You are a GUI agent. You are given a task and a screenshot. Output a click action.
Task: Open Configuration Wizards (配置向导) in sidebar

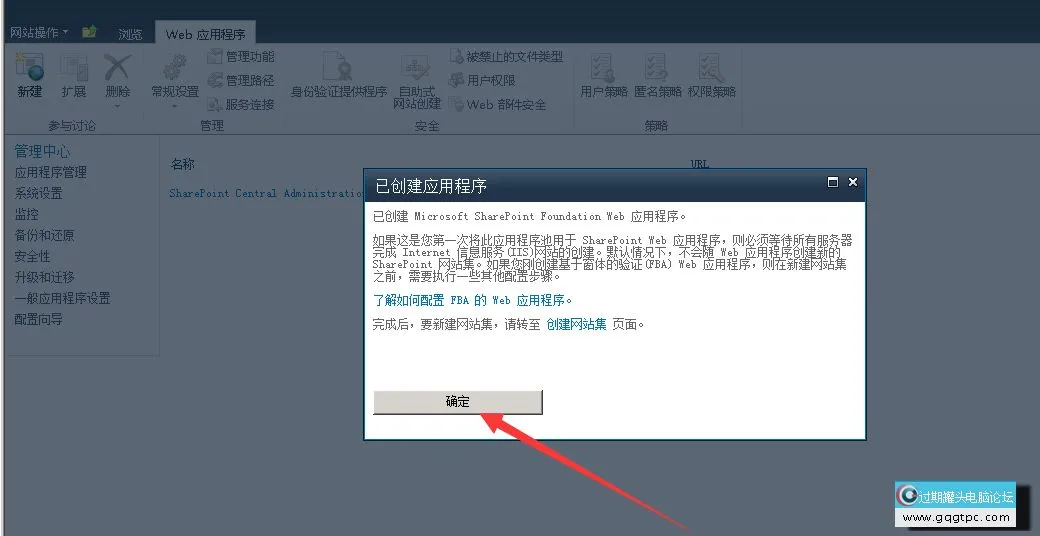click(38, 319)
